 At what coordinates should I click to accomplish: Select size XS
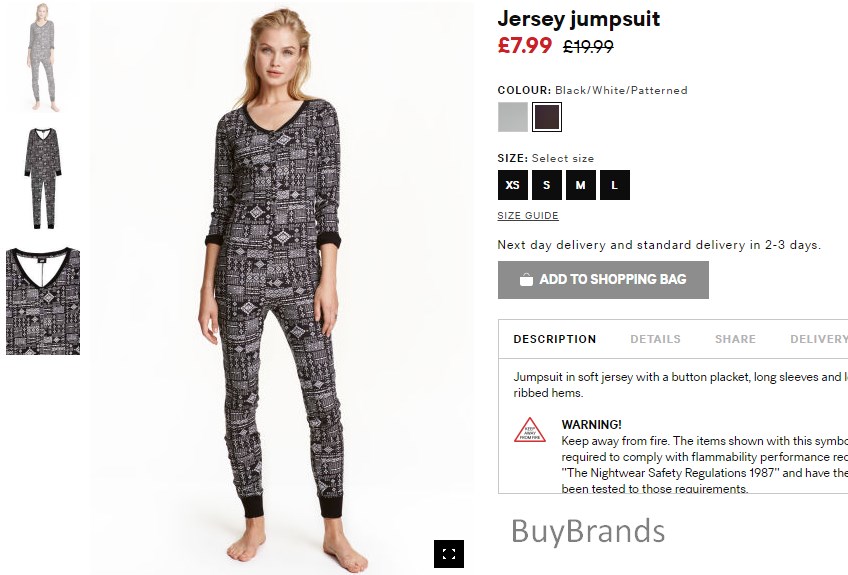pos(513,185)
